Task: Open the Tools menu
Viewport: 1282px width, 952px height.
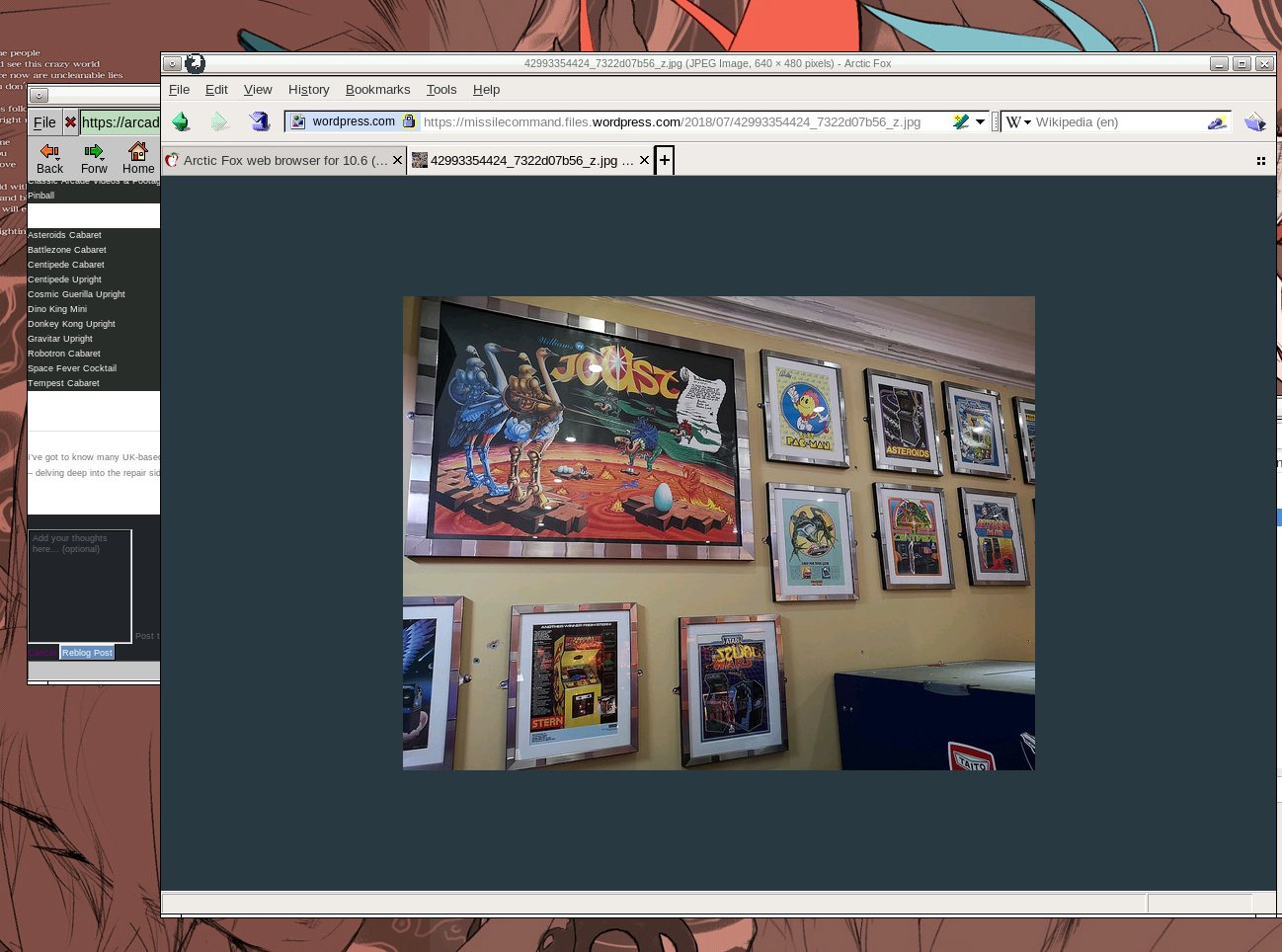Action: tap(441, 89)
